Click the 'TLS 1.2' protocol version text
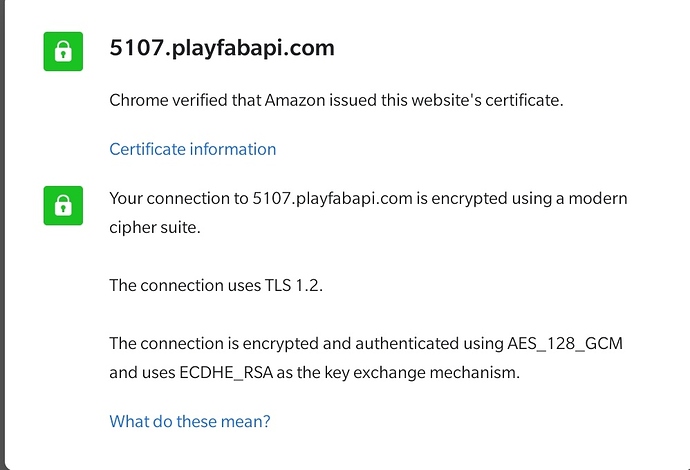 (x=292, y=285)
